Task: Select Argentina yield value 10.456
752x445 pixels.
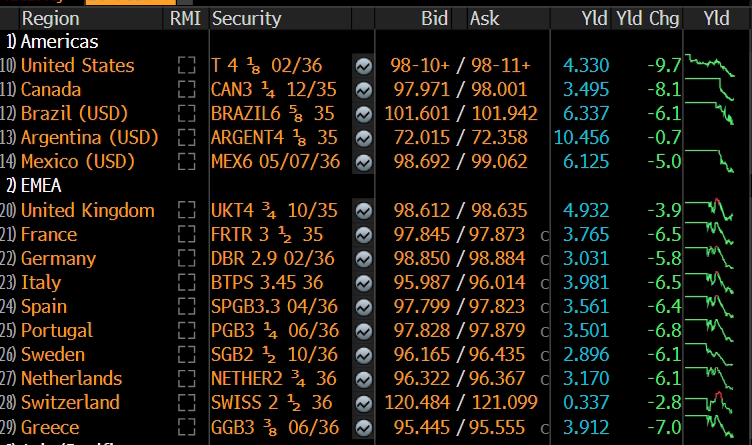Action: [581, 138]
